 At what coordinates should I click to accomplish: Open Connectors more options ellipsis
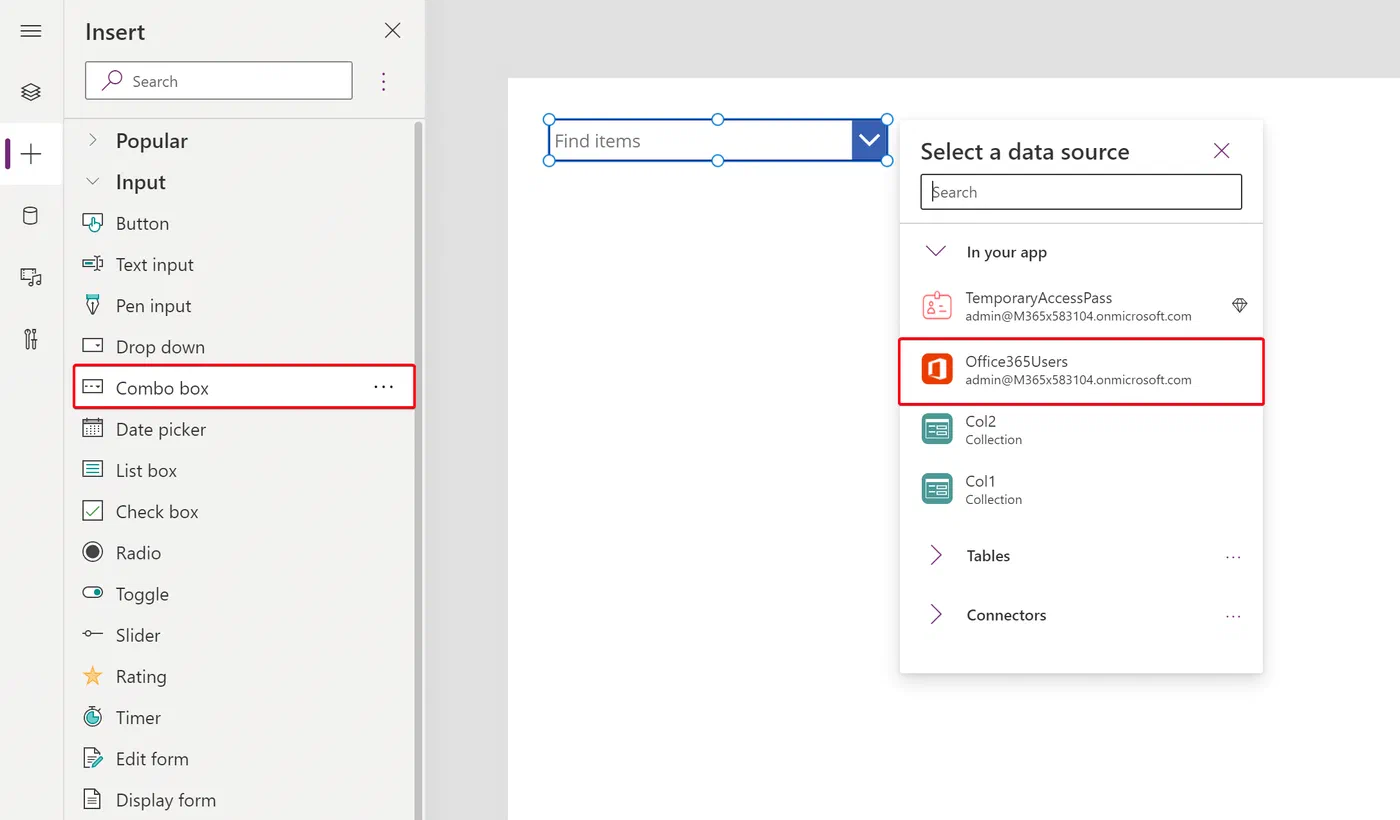1233,616
